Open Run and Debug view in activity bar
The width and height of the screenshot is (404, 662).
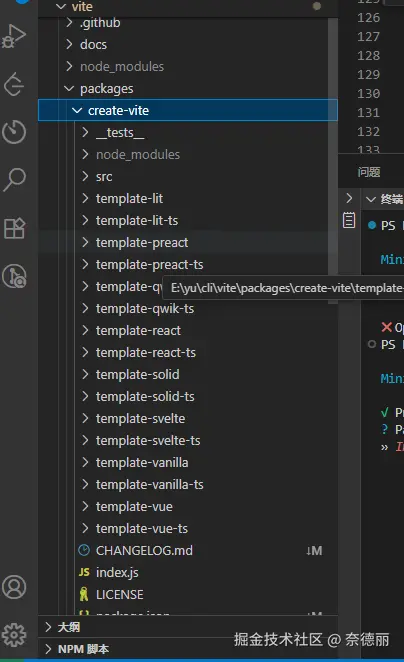coord(14,36)
